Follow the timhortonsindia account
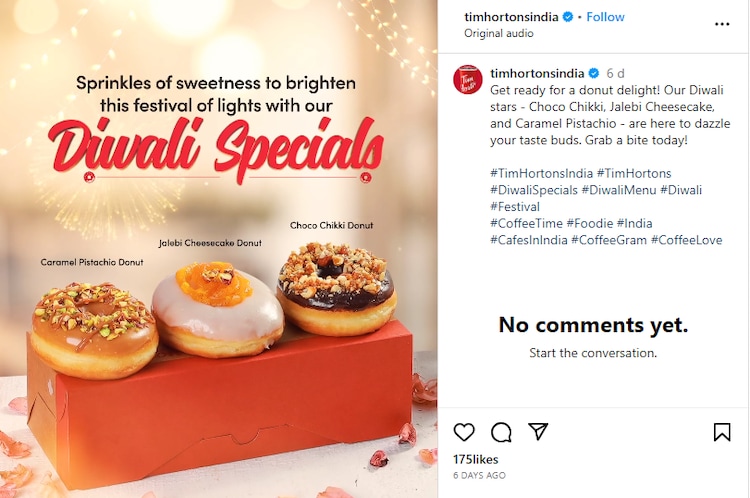 [605, 17]
